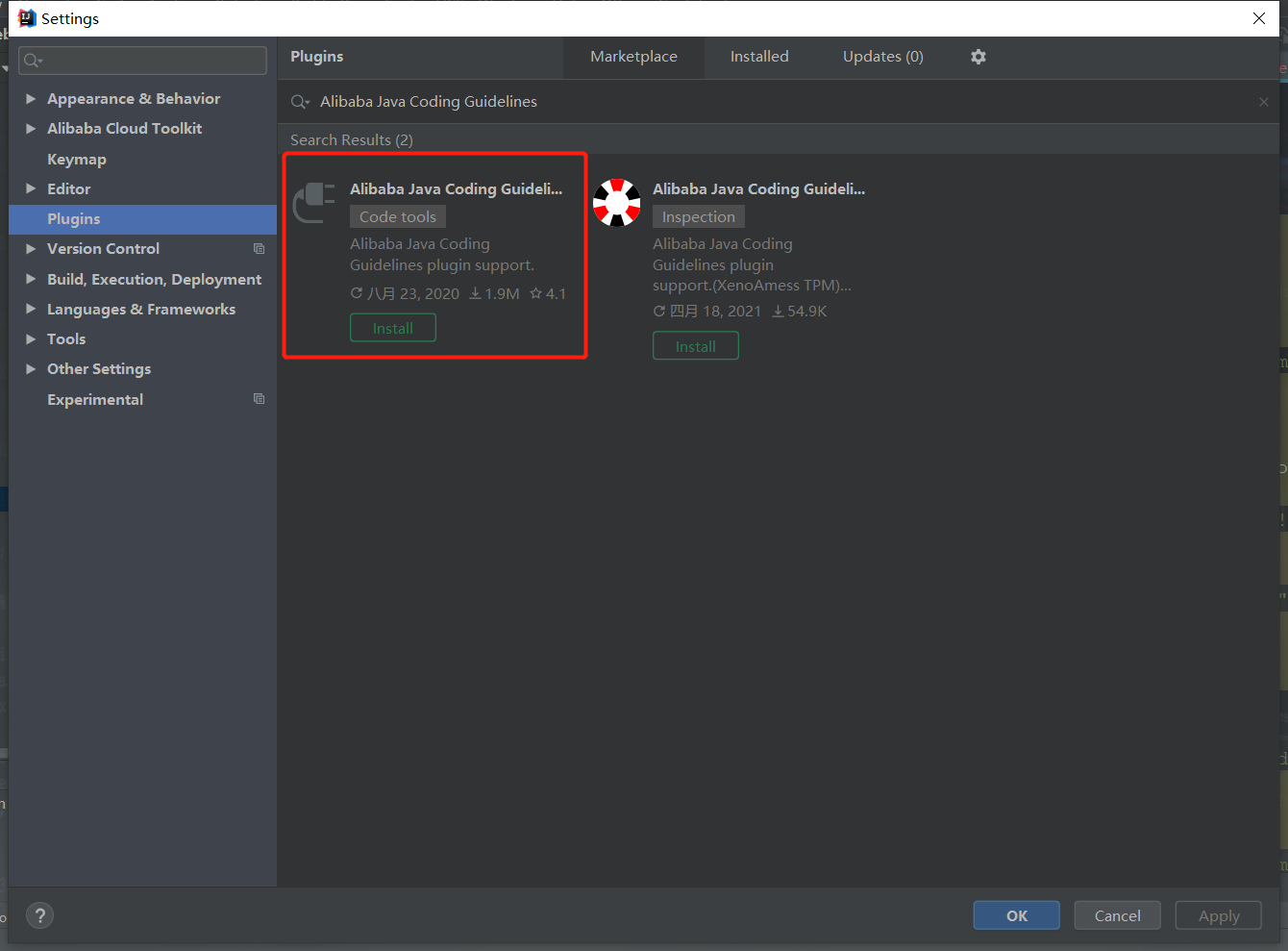Image resolution: width=1288 pixels, height=951 pixels.
Task: Click the Cancel button
Action: click(1118, 915)
